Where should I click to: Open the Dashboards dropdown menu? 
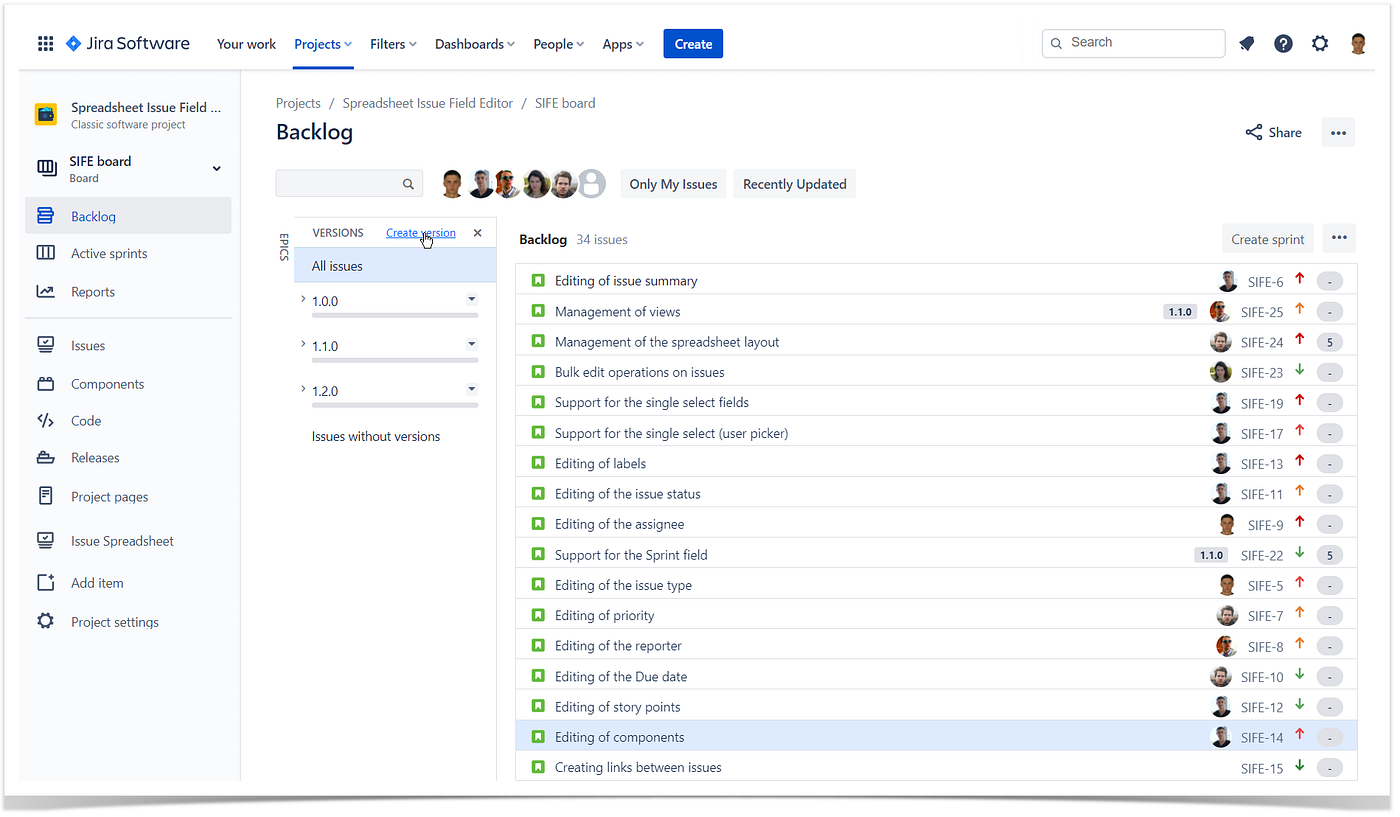point(475,44)
